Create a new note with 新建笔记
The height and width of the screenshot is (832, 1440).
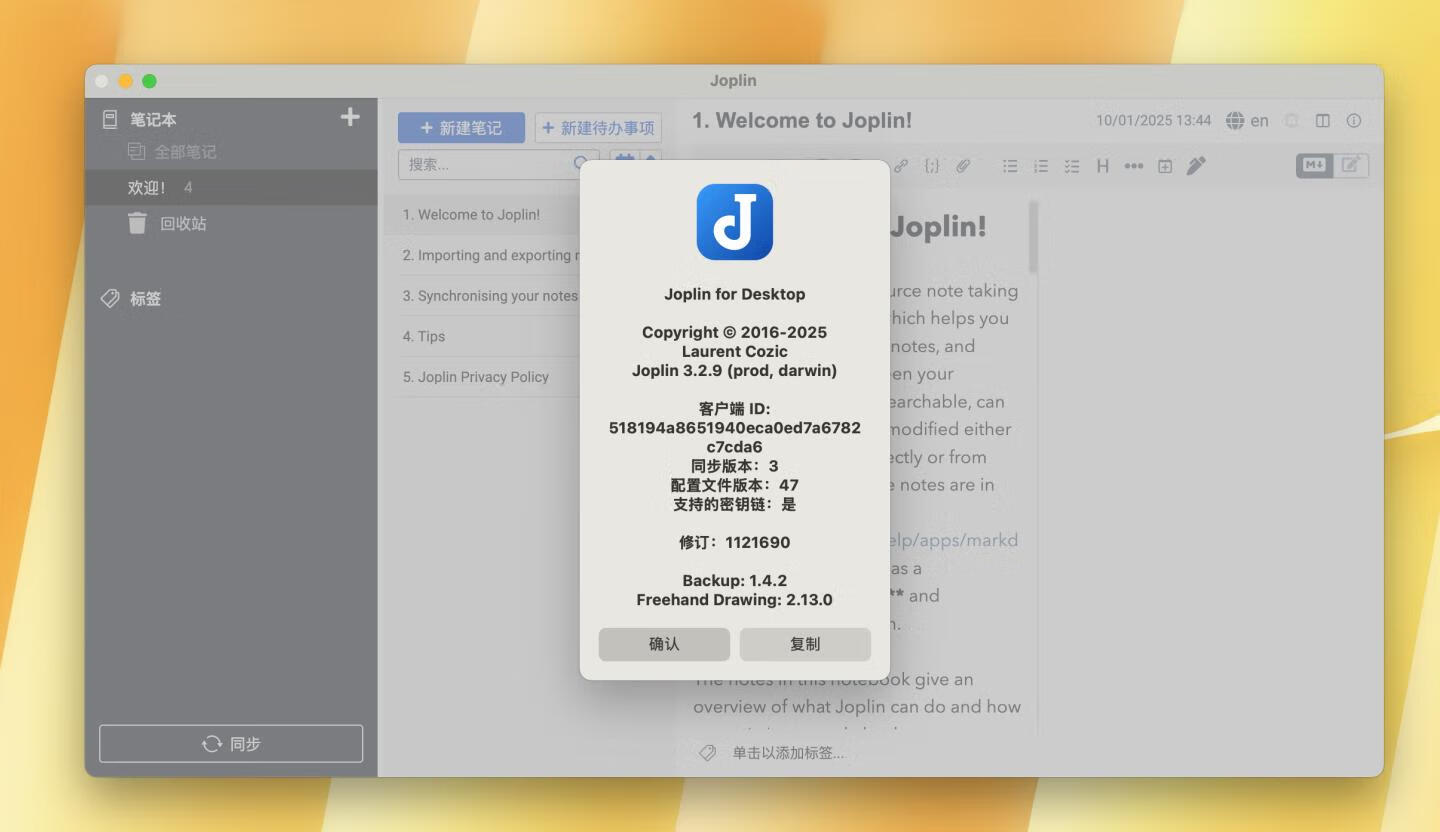(x=461, y=128)
